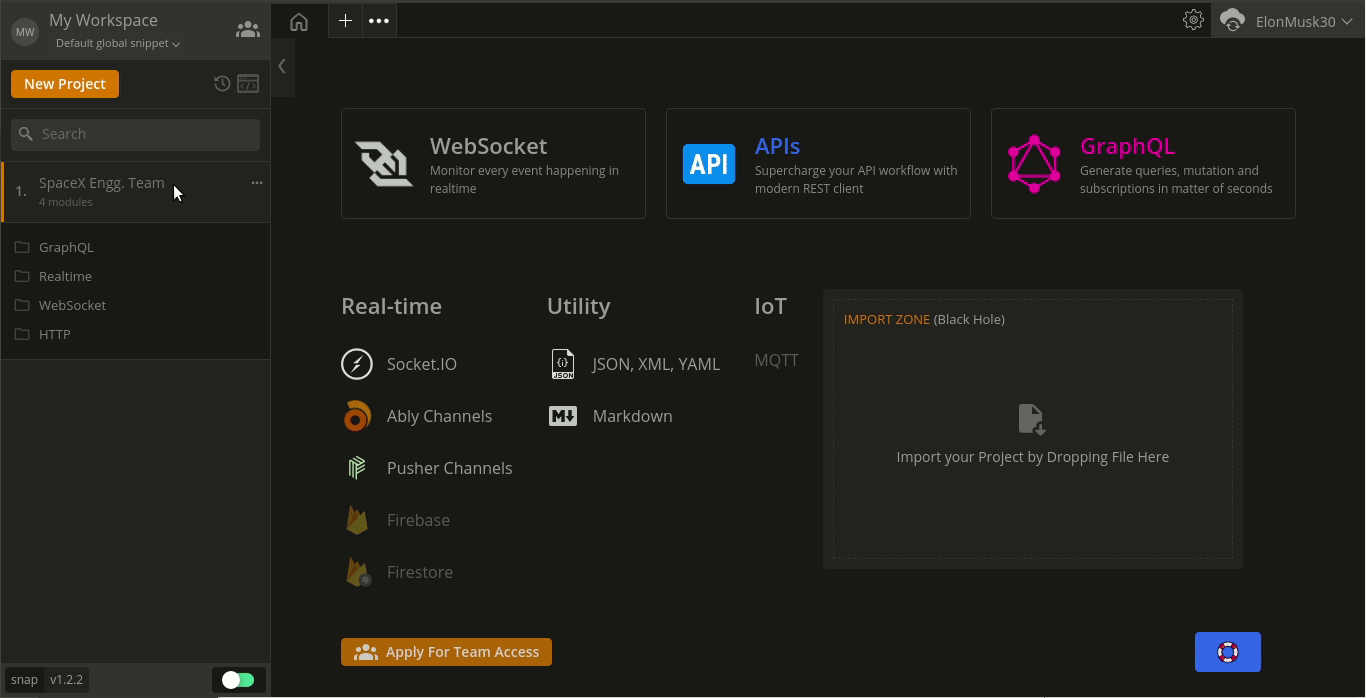Viewport: 1366px width, 698px height.
Task: Click the v1.2.2 version label
Action: pos(66,680)
